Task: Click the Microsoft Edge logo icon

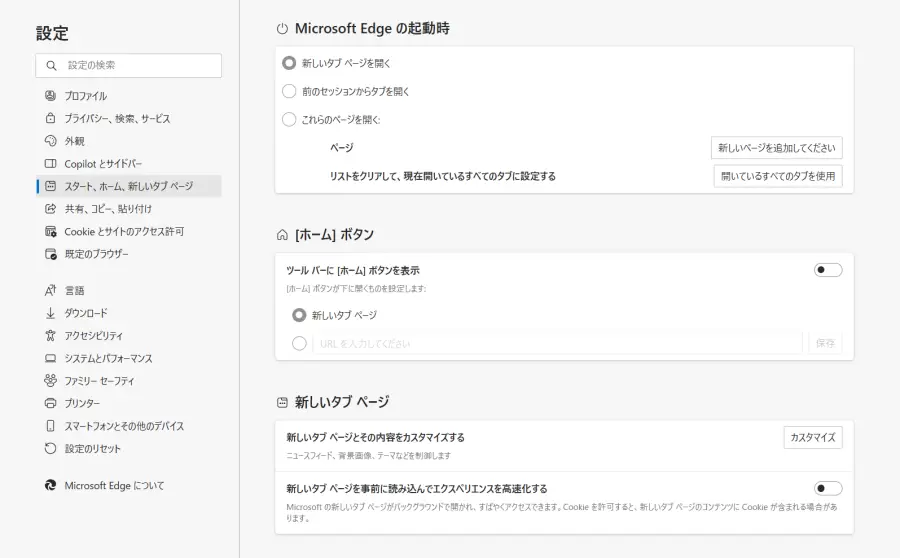Action: 51,485
